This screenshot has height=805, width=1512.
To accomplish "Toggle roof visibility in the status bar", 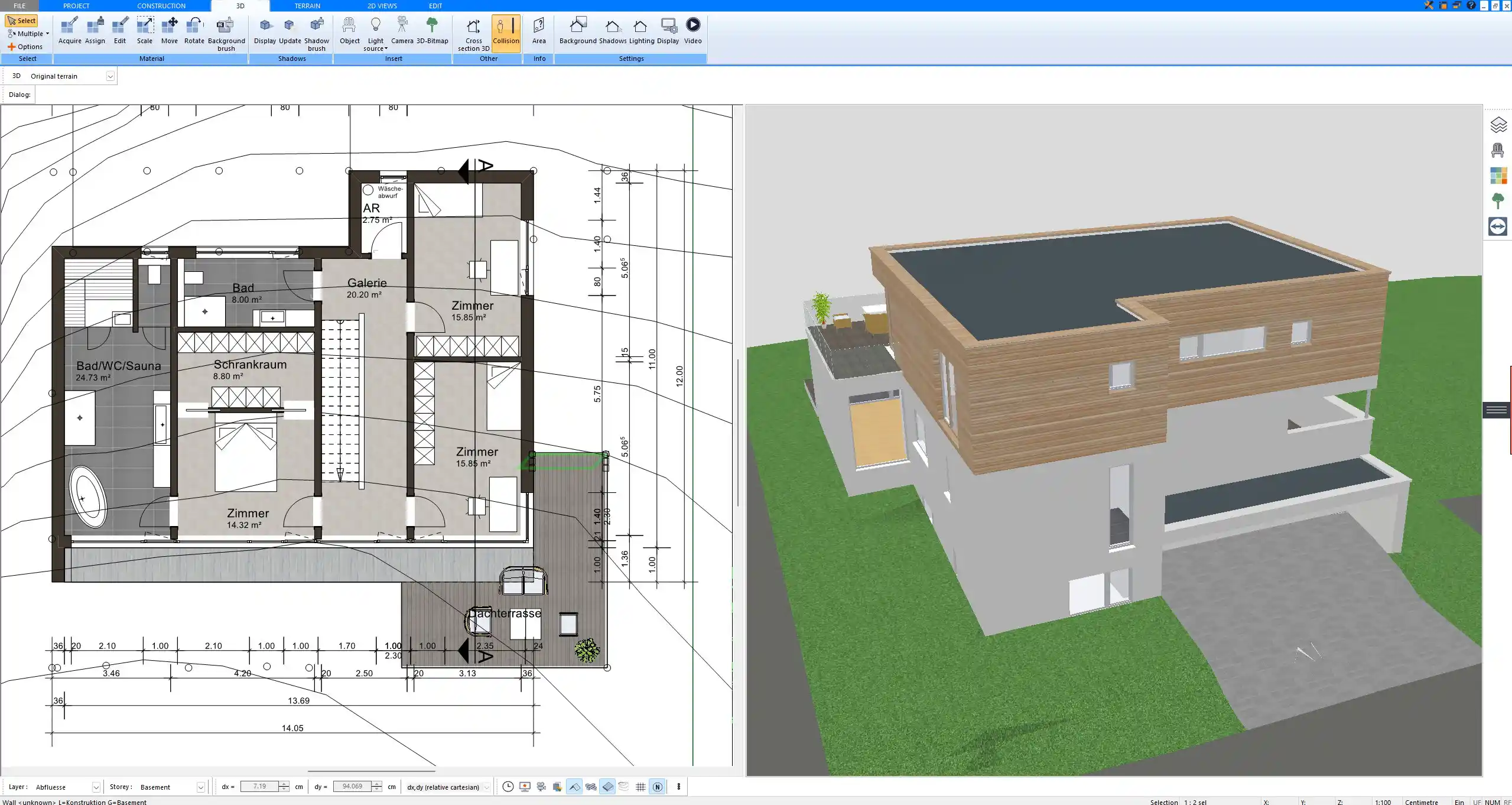I will tap(574, 787).
